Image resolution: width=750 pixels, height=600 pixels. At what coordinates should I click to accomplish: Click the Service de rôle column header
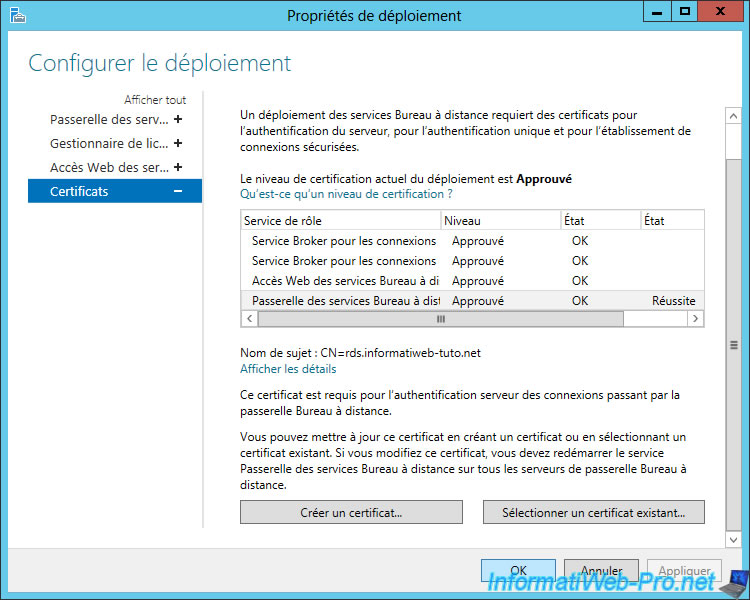point(340,220)
